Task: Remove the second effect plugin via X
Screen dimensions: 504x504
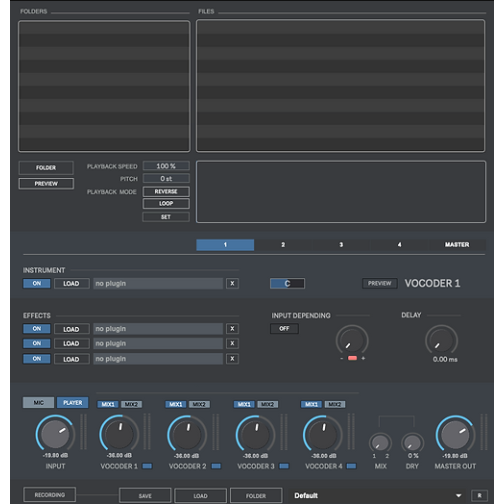Action: point(232,343)
